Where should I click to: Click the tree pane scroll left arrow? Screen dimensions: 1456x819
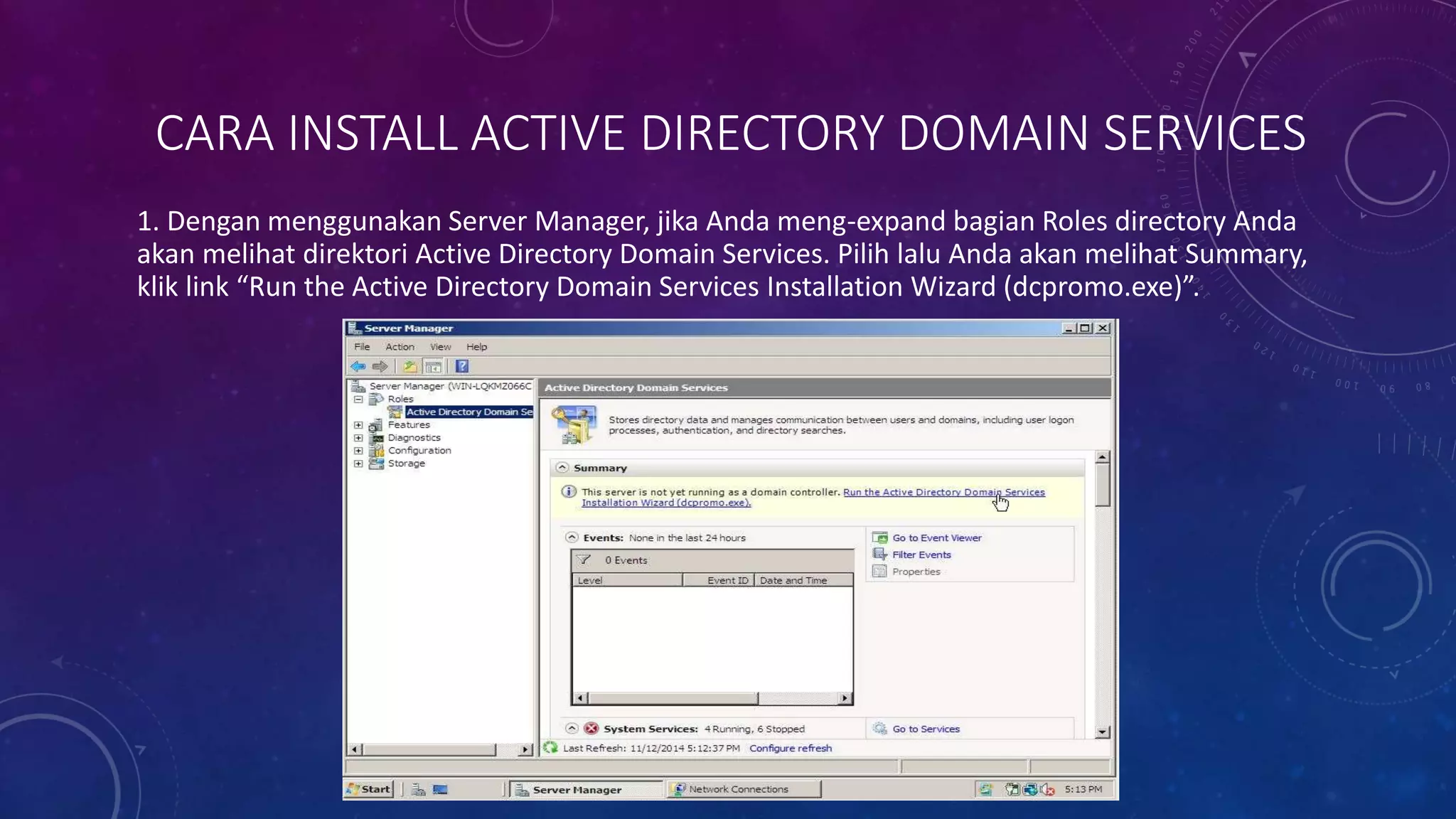[x=355, y=749]
